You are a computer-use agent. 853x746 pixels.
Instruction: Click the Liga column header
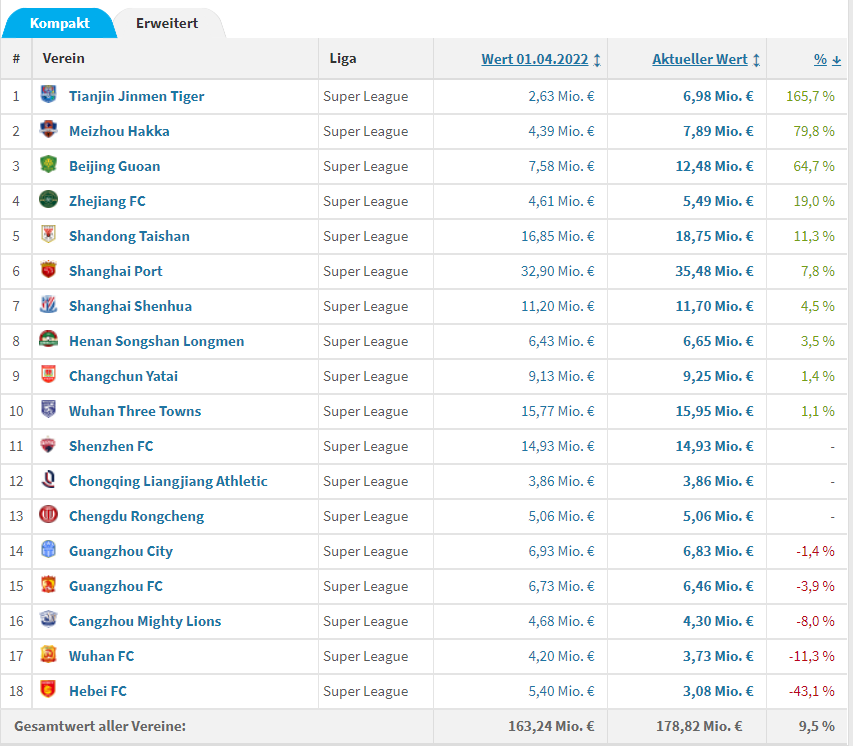(x=343, y=58)
